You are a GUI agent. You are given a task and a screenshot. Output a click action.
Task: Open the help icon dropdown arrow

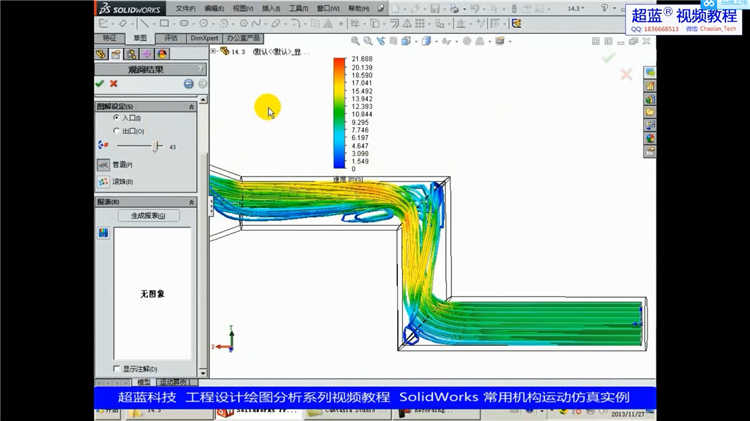[615, 9]
